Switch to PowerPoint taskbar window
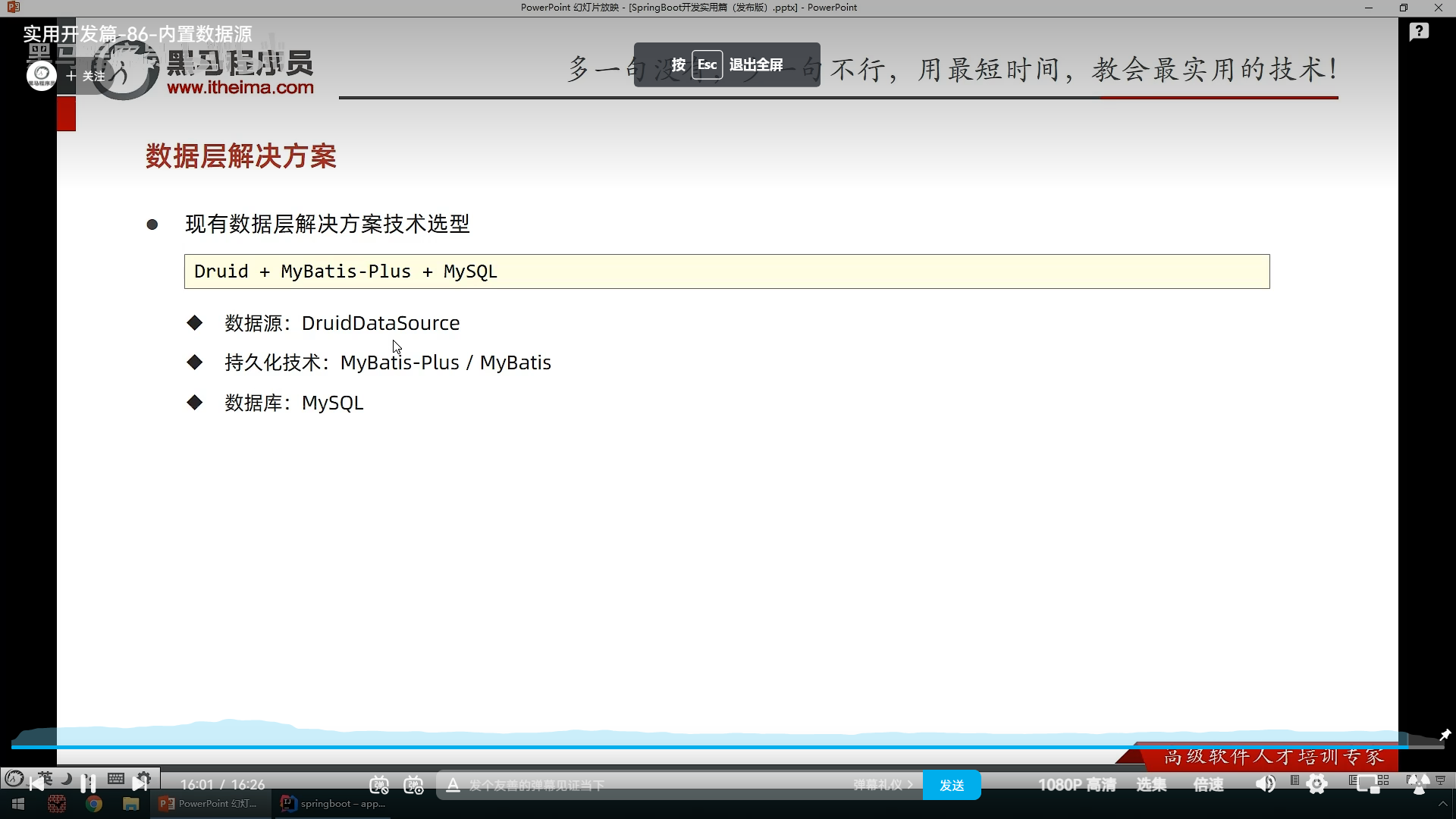Image resolution: width=1456 pixels, height=819 pixels. tap(209, 804)
